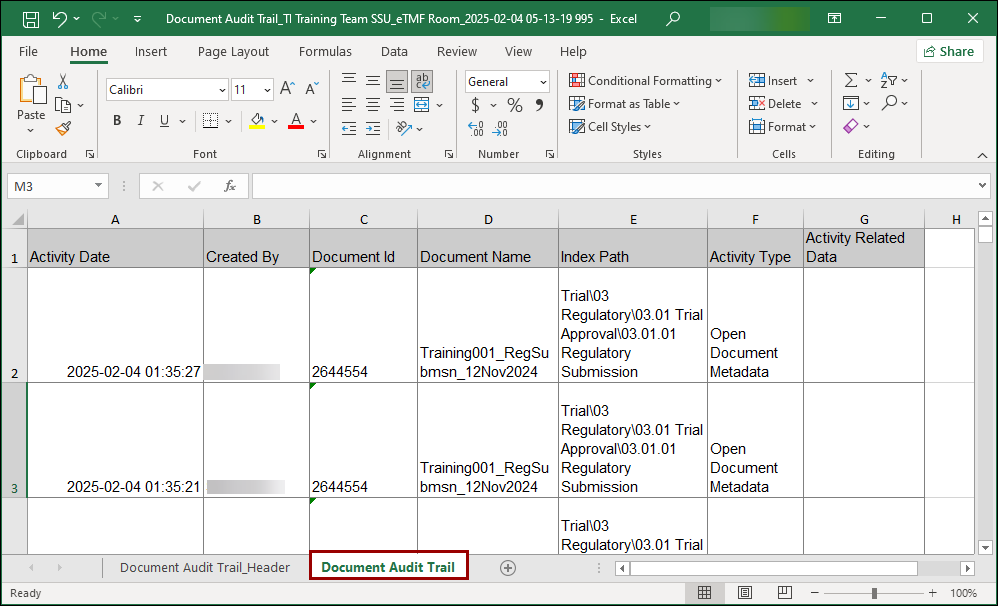998x606 pixels.
Task: Click inside the Name Box showing M3
Action: click(50, 186)
